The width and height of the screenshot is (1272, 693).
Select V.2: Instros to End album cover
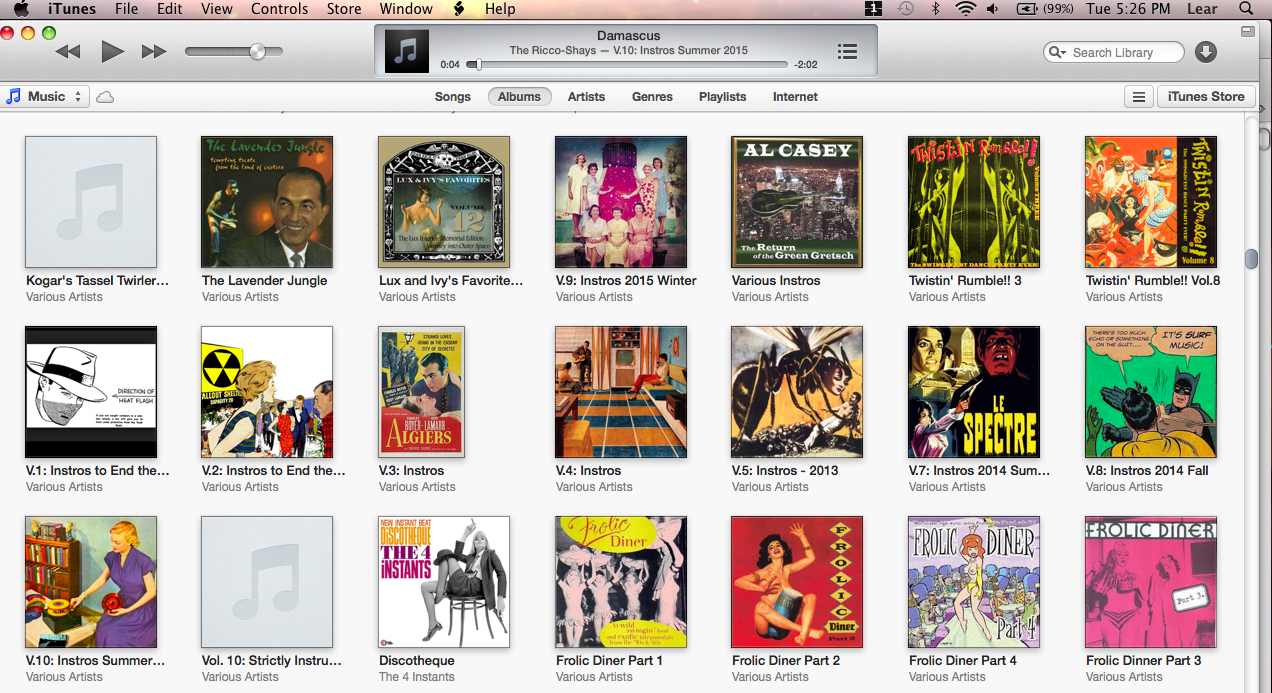(267, 392)
